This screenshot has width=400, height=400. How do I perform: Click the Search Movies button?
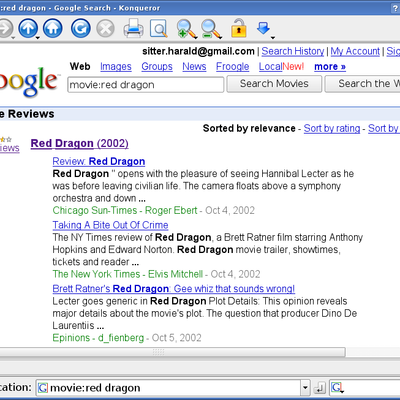click(x=274, y=84)
